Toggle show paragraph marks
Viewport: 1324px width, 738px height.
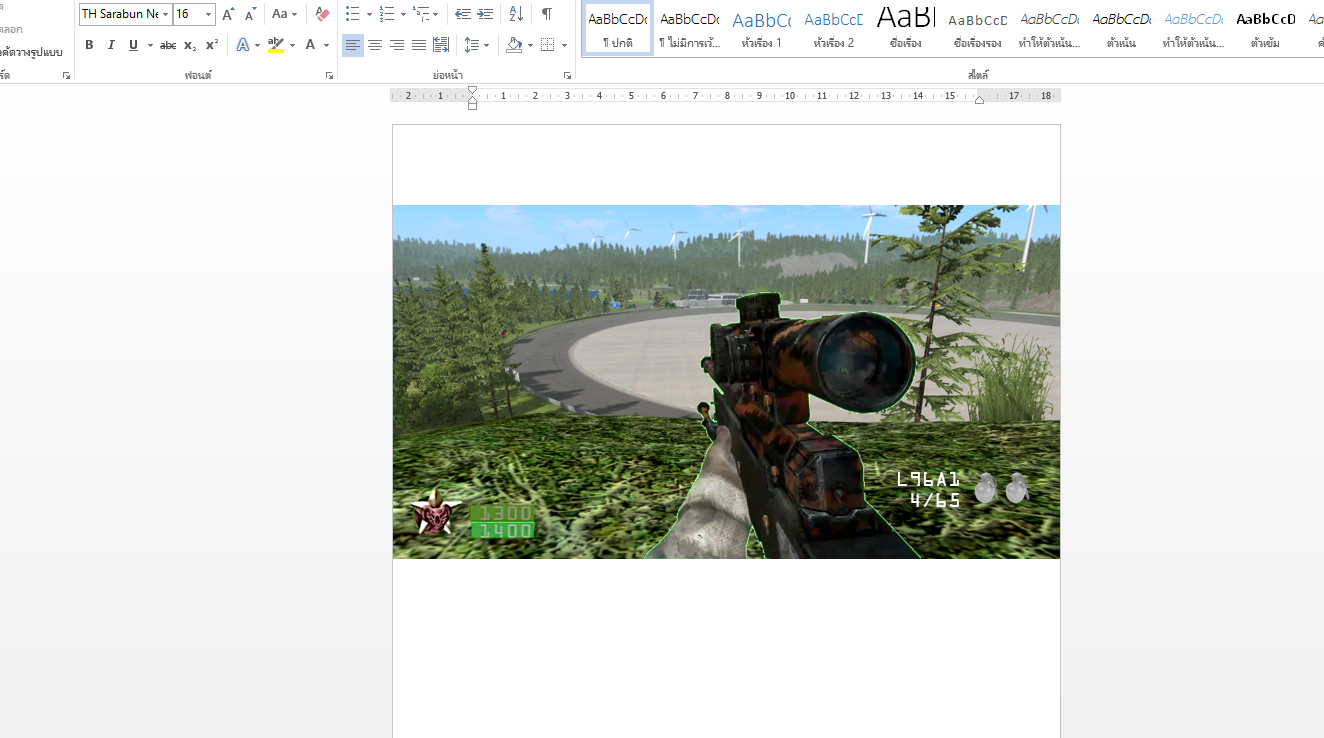pyautogui.click(x=547, y=14)
